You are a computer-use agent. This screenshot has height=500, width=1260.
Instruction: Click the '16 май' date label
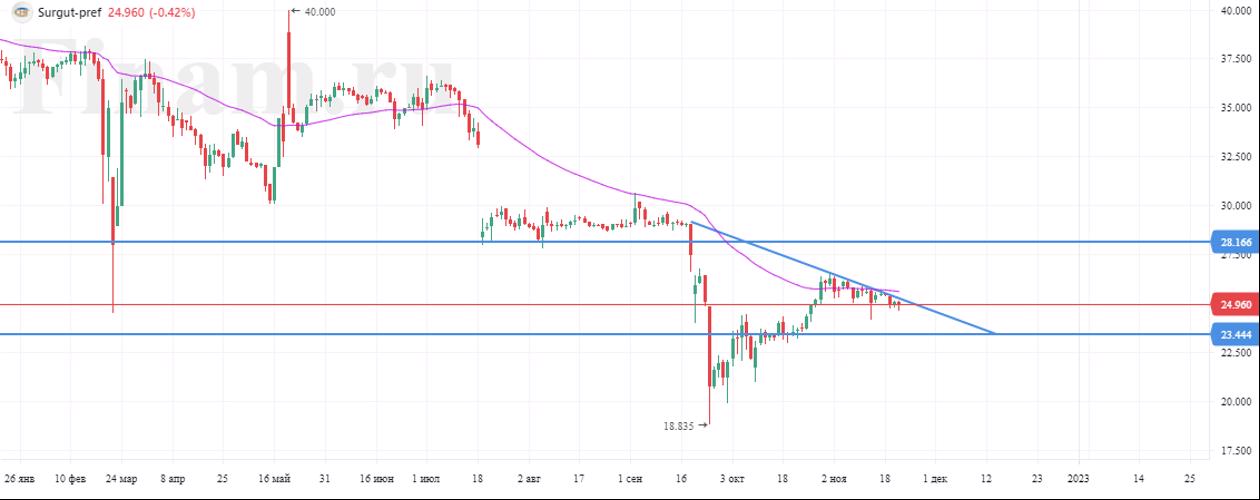275,478
